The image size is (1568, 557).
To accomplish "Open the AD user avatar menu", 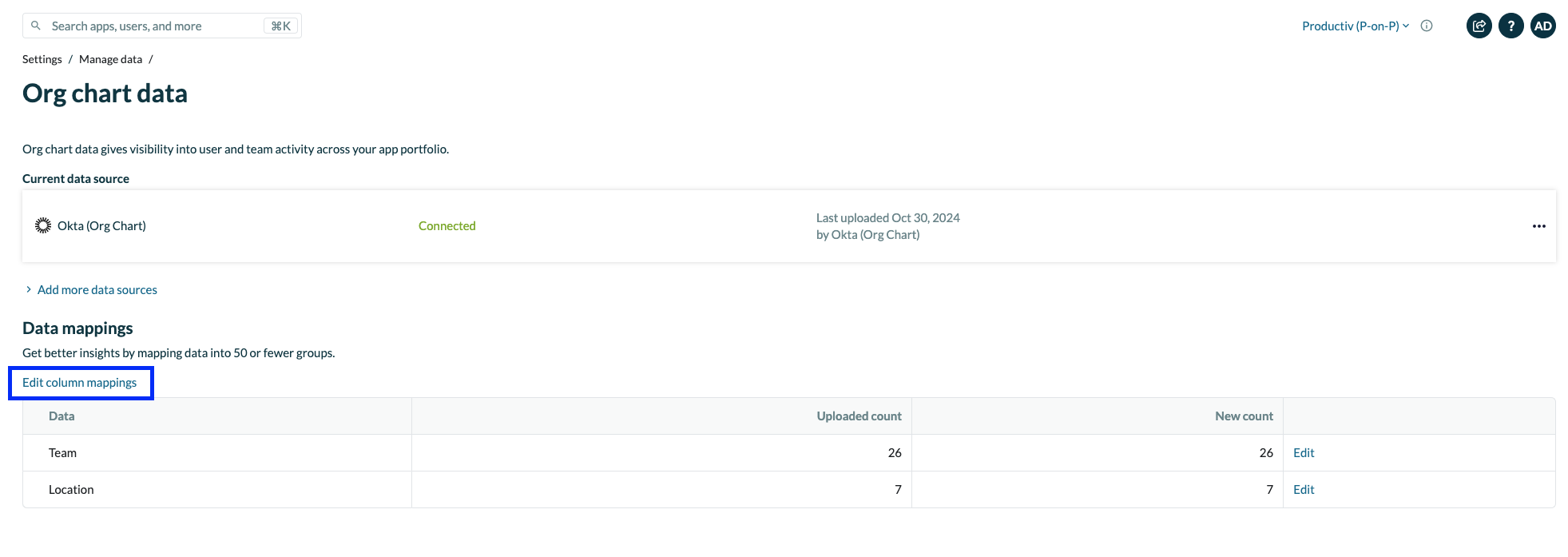I will point(1542,25).
